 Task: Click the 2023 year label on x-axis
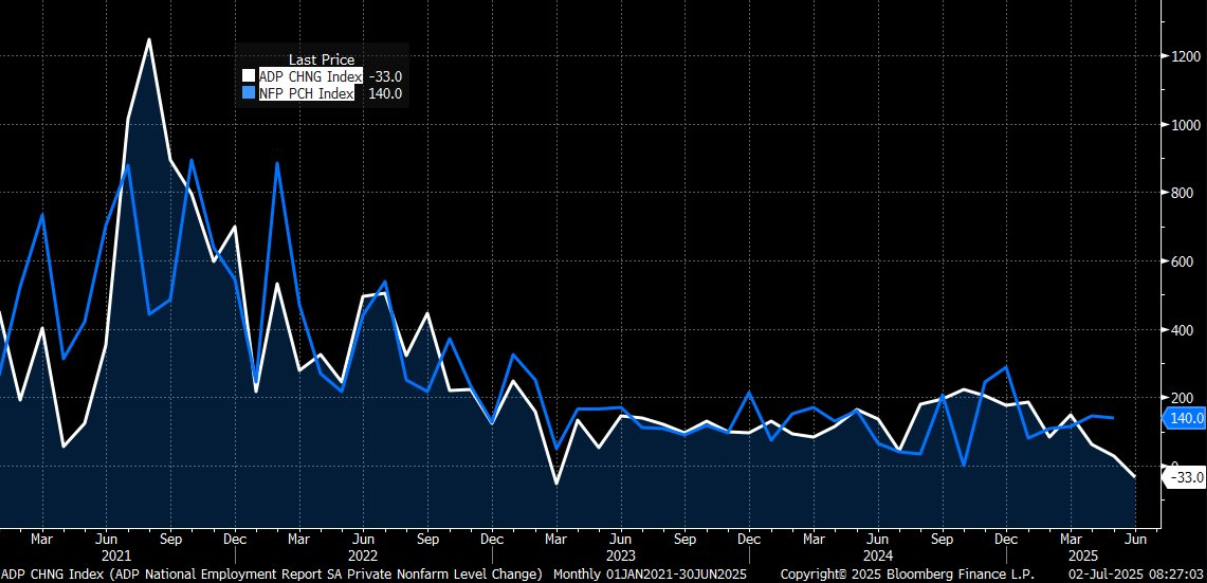tap(620, 555)
